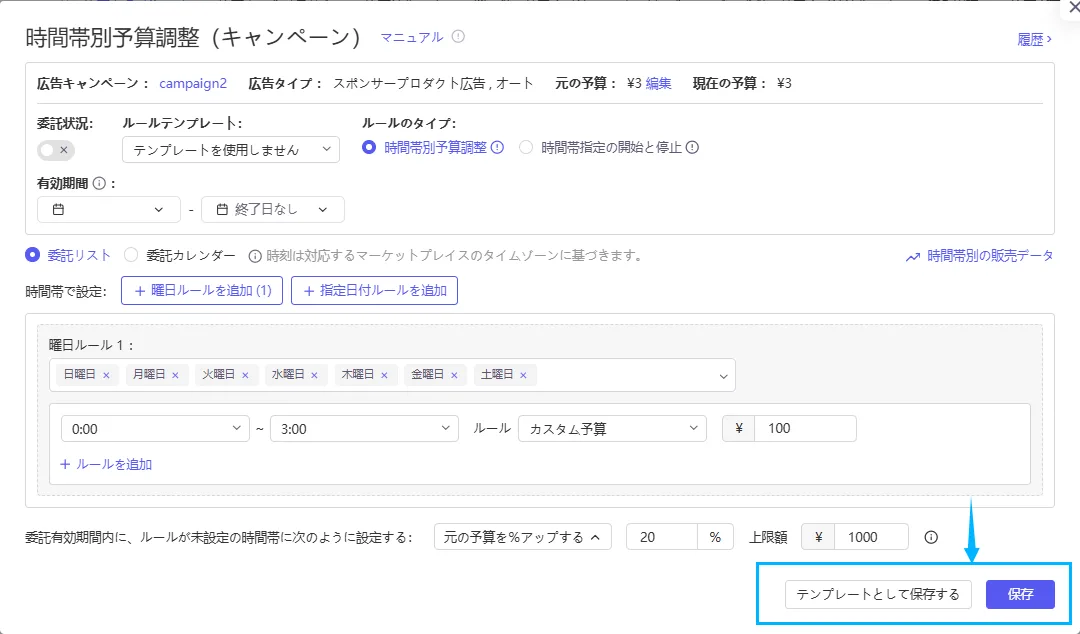1080x634 pixels.
Task: Open the 履歴 history link
Action: click(x=1034, y=39)
